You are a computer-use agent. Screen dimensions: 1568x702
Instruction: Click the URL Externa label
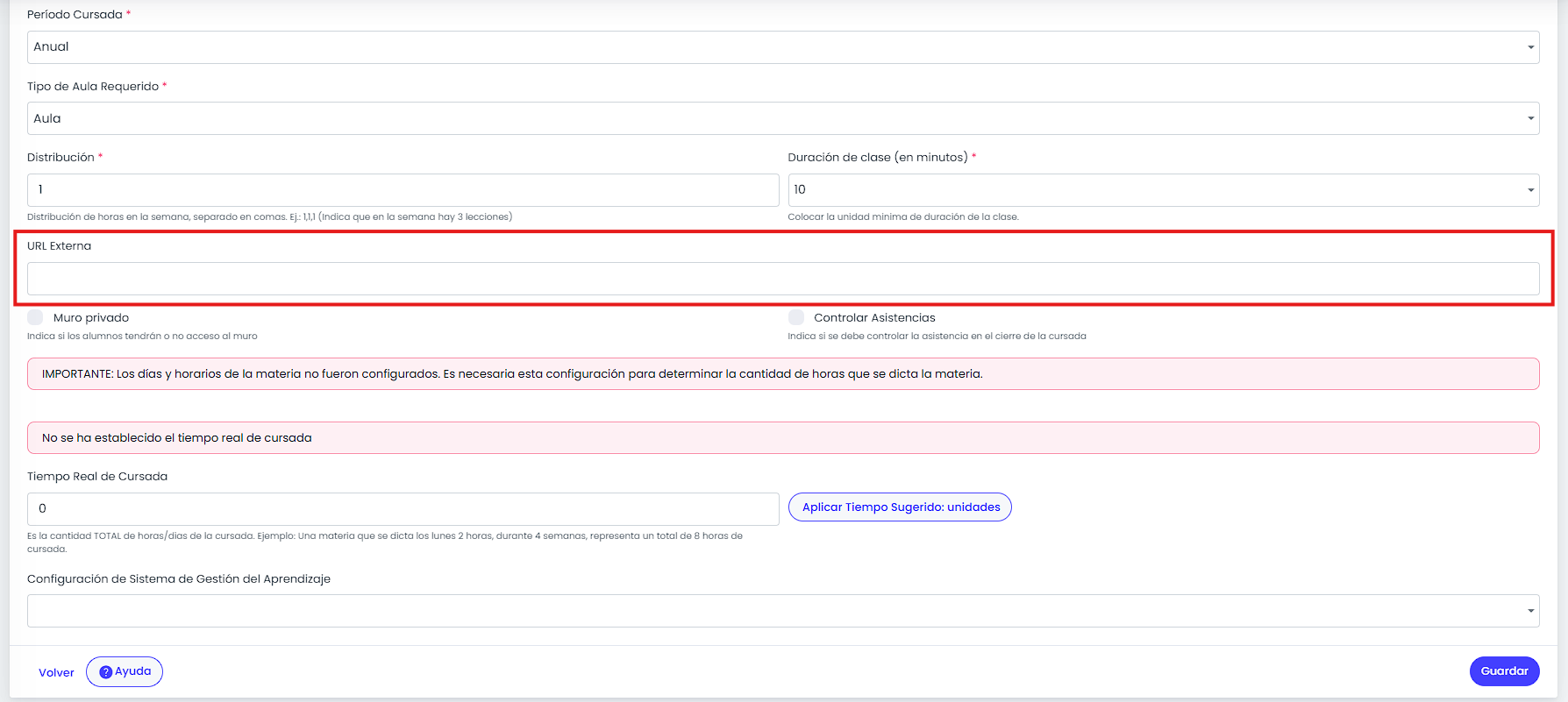coord(59,246)
